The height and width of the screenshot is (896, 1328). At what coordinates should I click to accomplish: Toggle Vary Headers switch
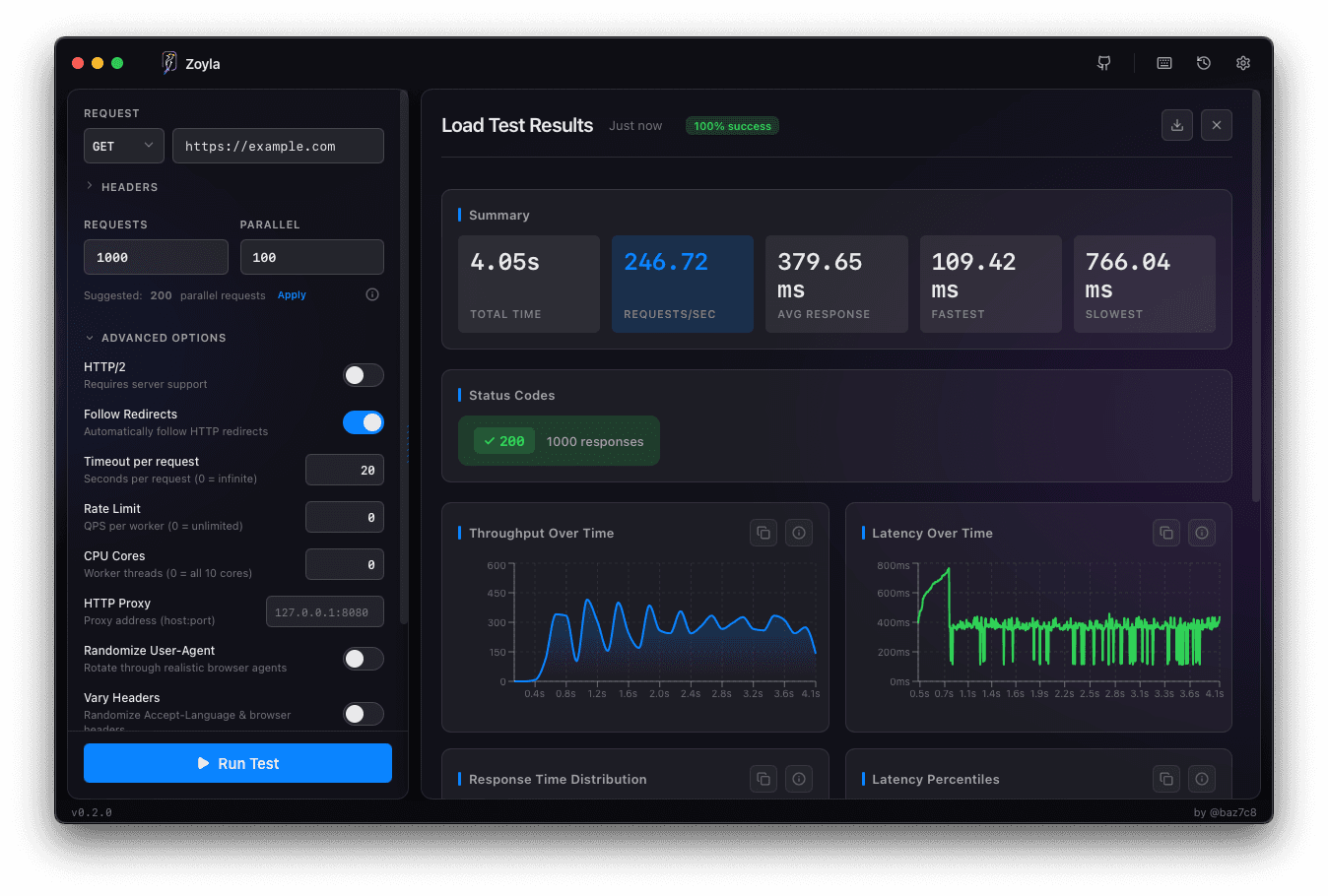point(364,714)
